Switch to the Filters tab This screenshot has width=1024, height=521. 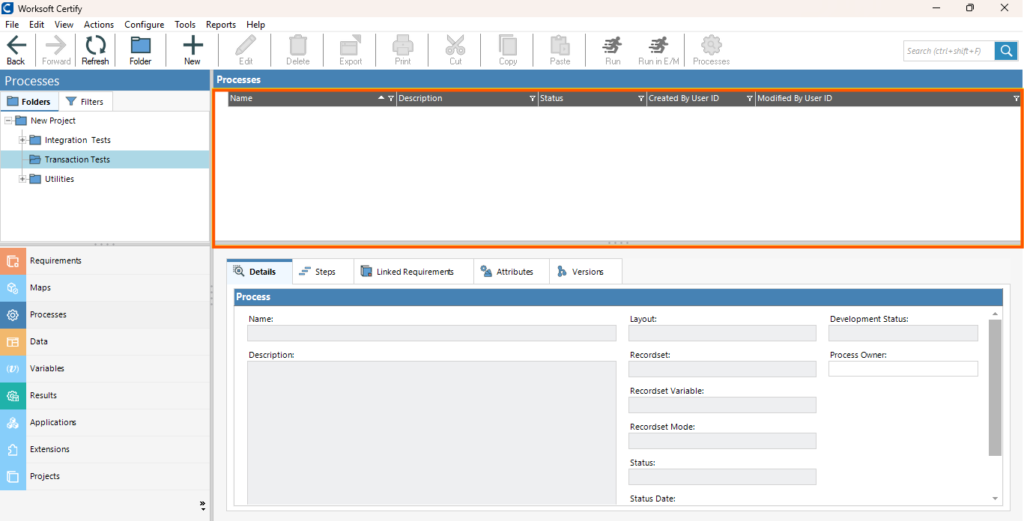pyautogui.click(x=86, y=102)
